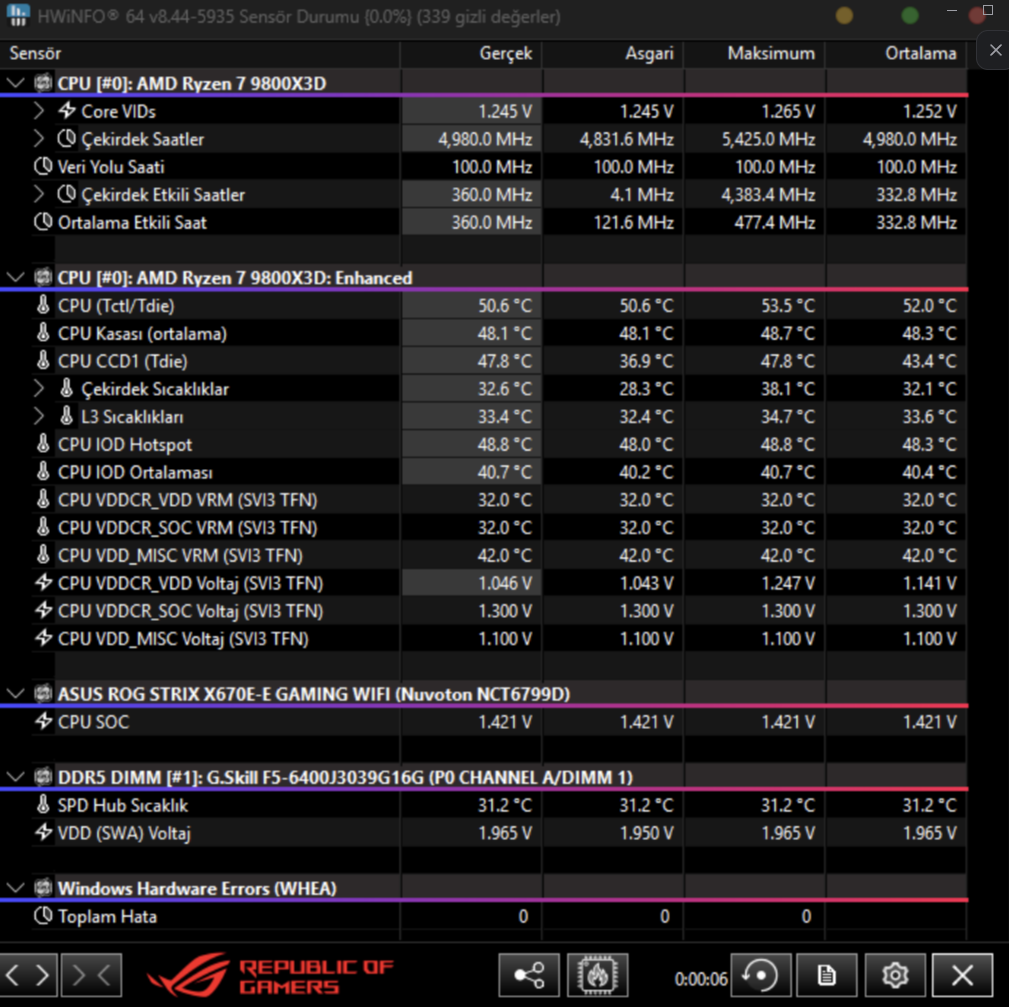Collapse the CPU [#0]: AMD Ryzen 7 9800X3D group
This screenshot has height=1007, width=1009.
(15, 83)
